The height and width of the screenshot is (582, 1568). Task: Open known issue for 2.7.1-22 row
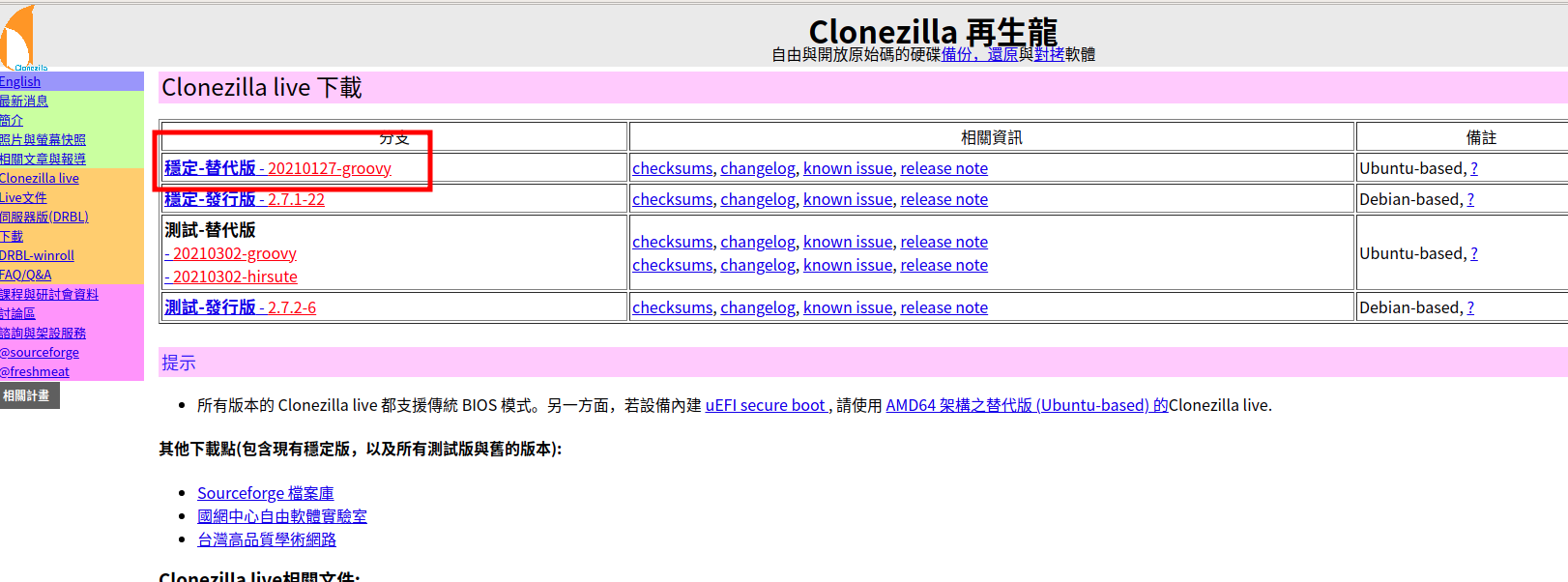point(848,199)
